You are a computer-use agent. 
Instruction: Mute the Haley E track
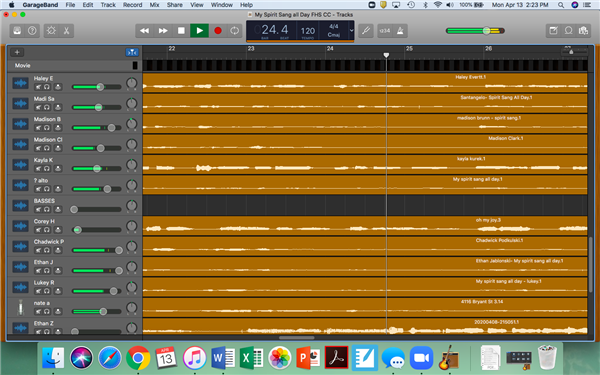38,87
